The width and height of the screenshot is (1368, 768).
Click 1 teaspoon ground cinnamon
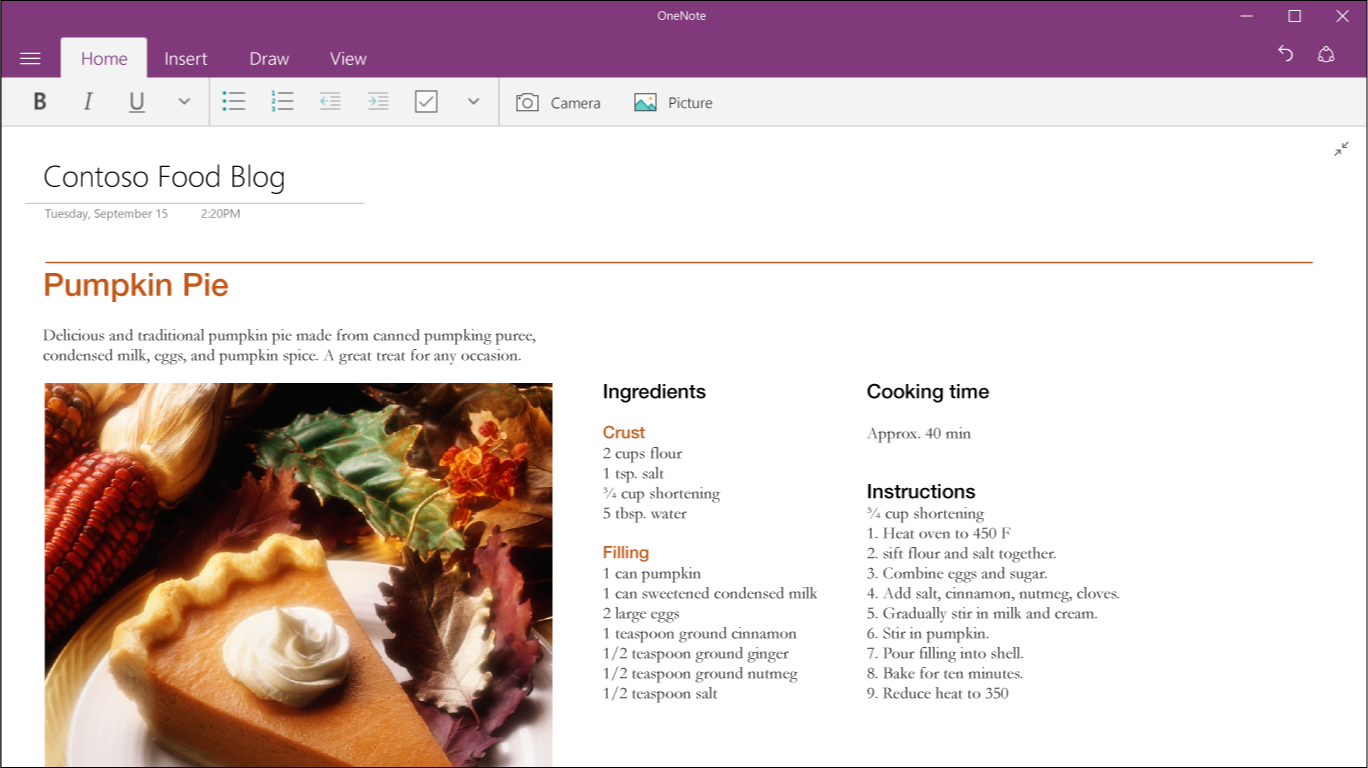coord(700,634)
